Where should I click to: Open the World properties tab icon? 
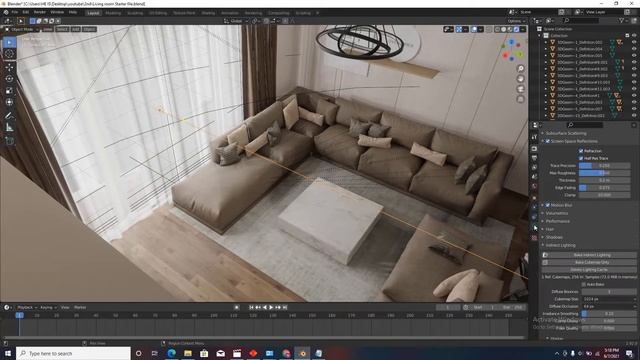[x=534, y=186]
